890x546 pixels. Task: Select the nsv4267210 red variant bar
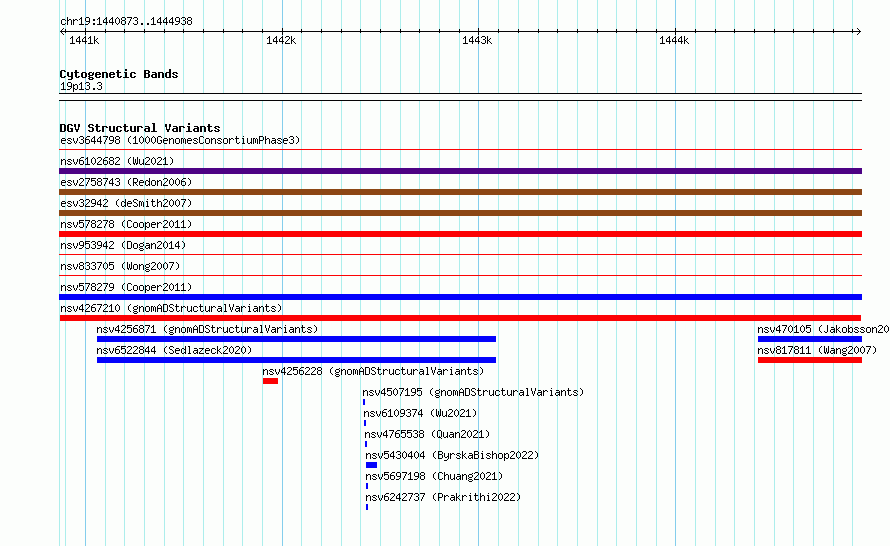[x=460, y=318]
